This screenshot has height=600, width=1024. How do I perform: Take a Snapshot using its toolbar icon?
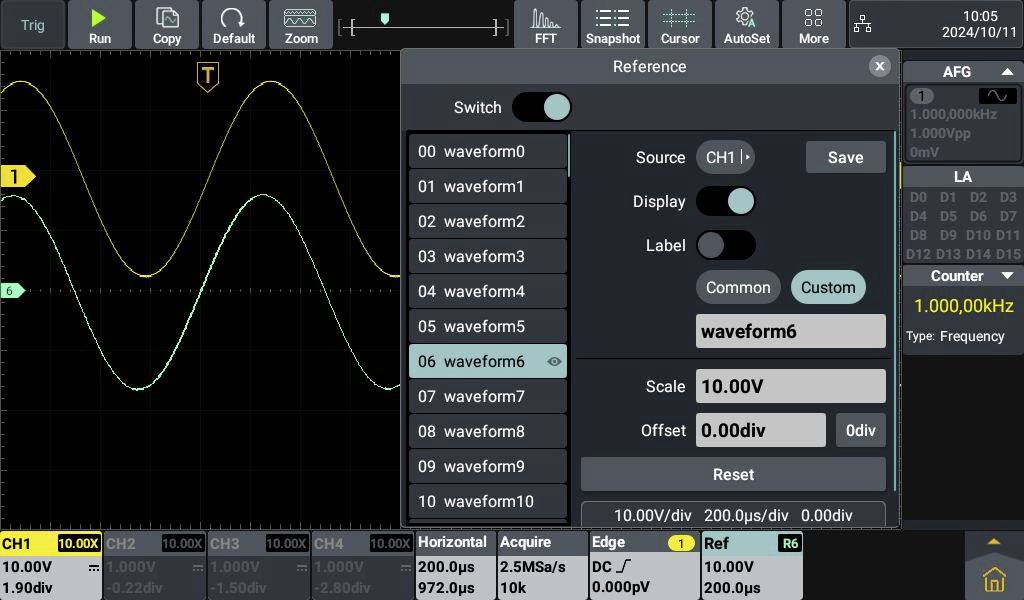pos(613,24)
